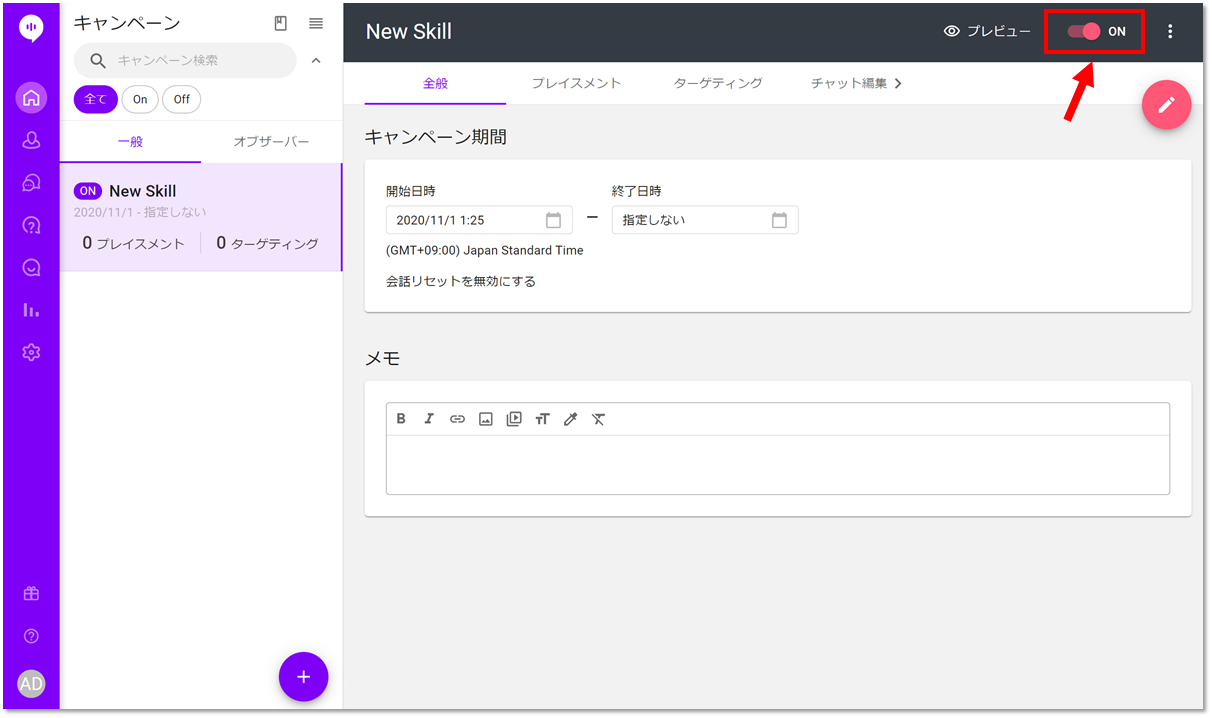The image size is (1212, 718).
Task: Select the 一般 campaign list tab
Action: (x=130, y=142)
